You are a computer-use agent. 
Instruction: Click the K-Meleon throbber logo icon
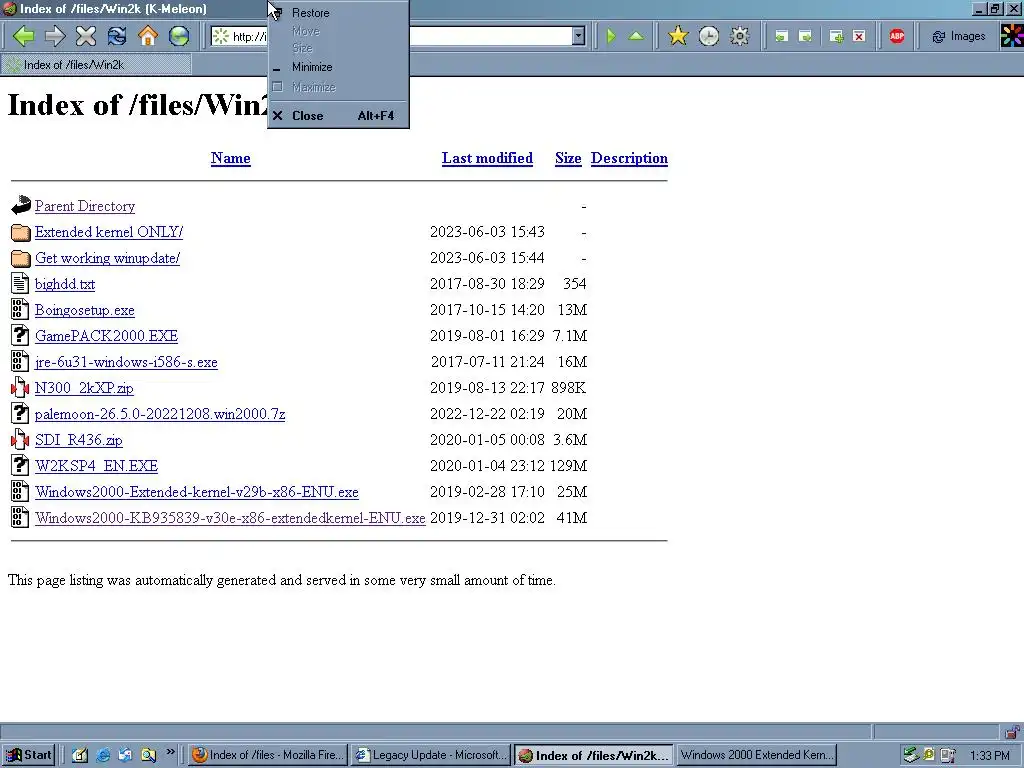1012,36
